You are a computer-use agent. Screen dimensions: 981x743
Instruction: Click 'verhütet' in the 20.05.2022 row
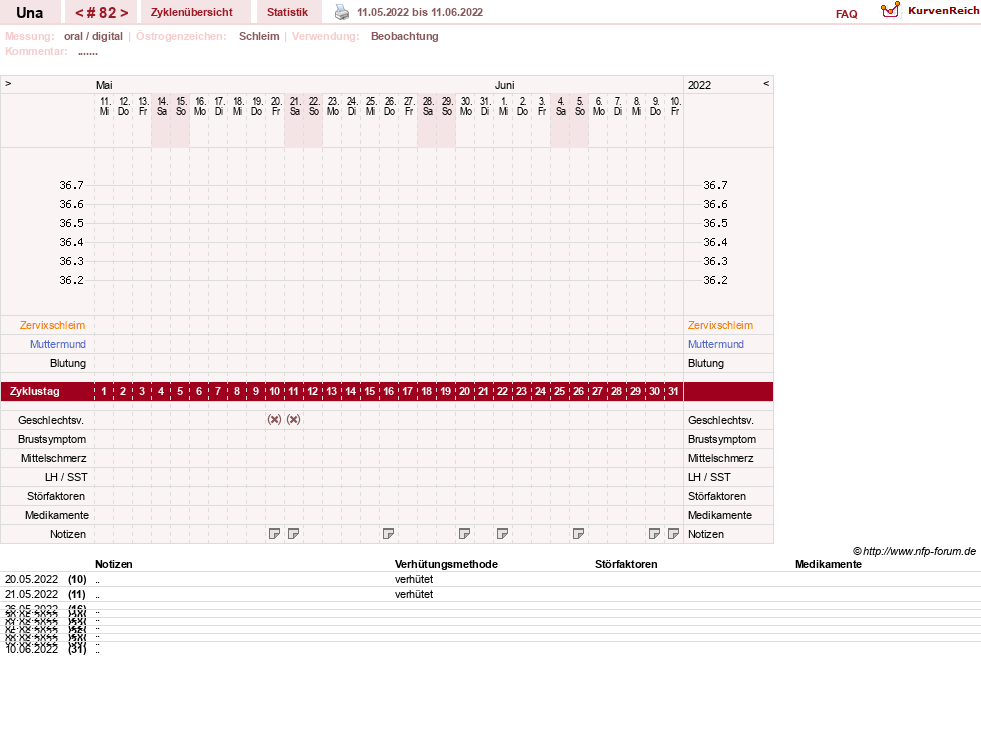tap(414, 579)
